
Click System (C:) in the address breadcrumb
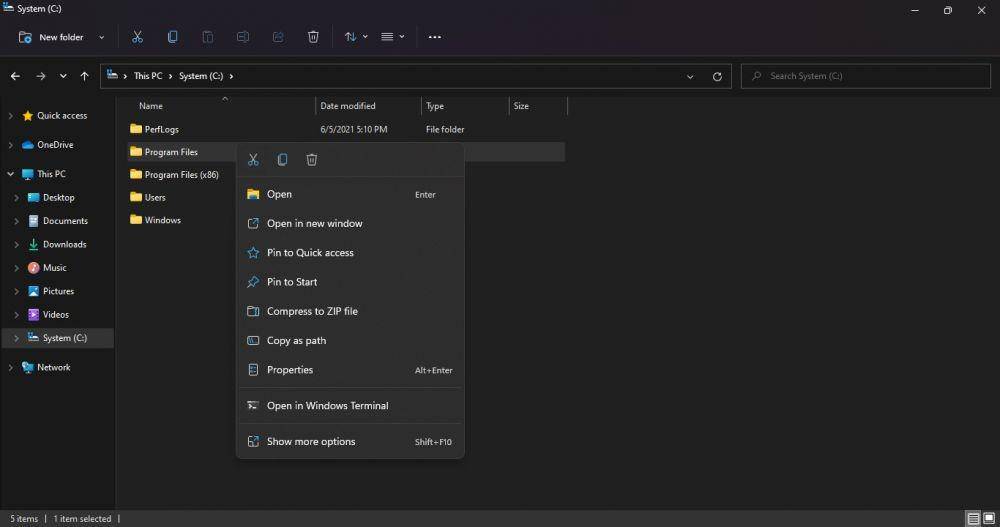pyautogui.click(x=201, y=76)
